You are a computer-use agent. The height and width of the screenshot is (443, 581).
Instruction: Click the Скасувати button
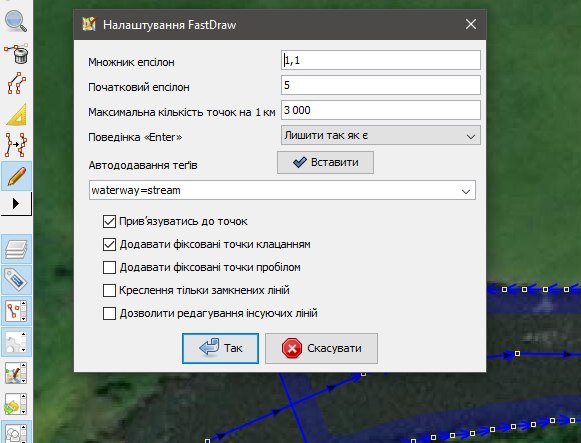(321, 348)
